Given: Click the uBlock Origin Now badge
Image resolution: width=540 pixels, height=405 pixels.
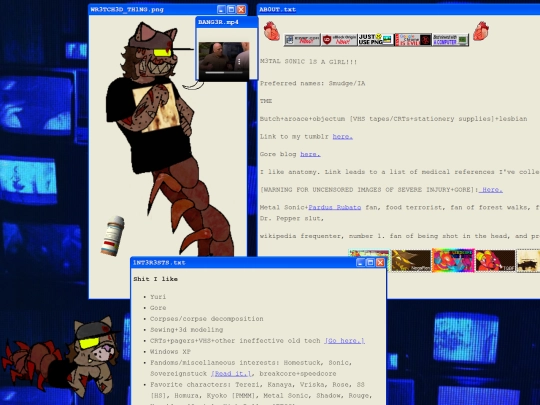Looking at the screenshot, I should (x=339, y=40).
